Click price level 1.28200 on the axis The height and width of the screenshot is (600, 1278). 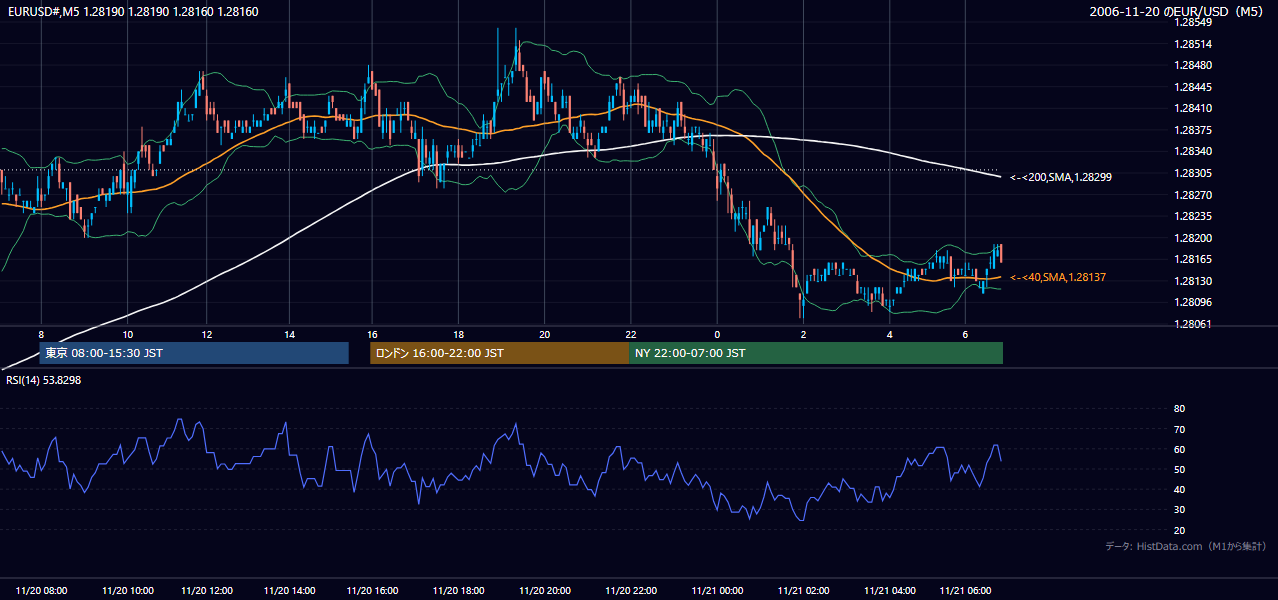[1192, 238]
